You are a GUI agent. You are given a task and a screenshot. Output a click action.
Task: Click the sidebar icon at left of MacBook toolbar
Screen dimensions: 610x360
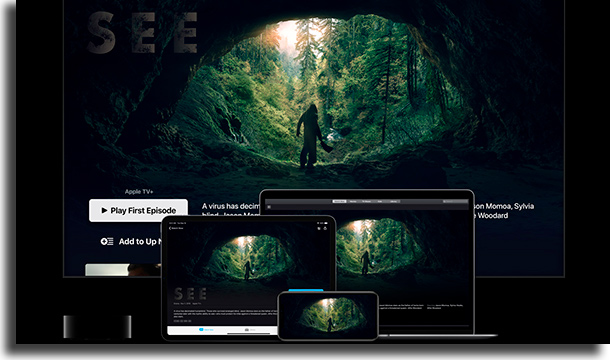[x=268, y=207]
